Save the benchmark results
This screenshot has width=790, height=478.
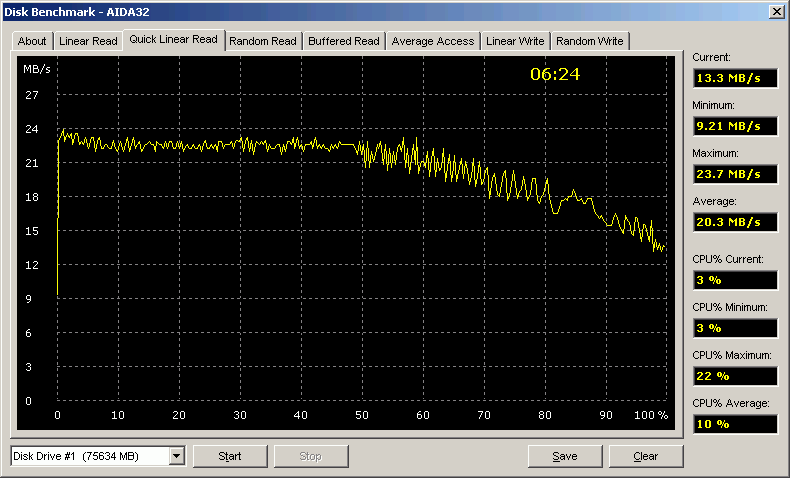click(564, 457)
